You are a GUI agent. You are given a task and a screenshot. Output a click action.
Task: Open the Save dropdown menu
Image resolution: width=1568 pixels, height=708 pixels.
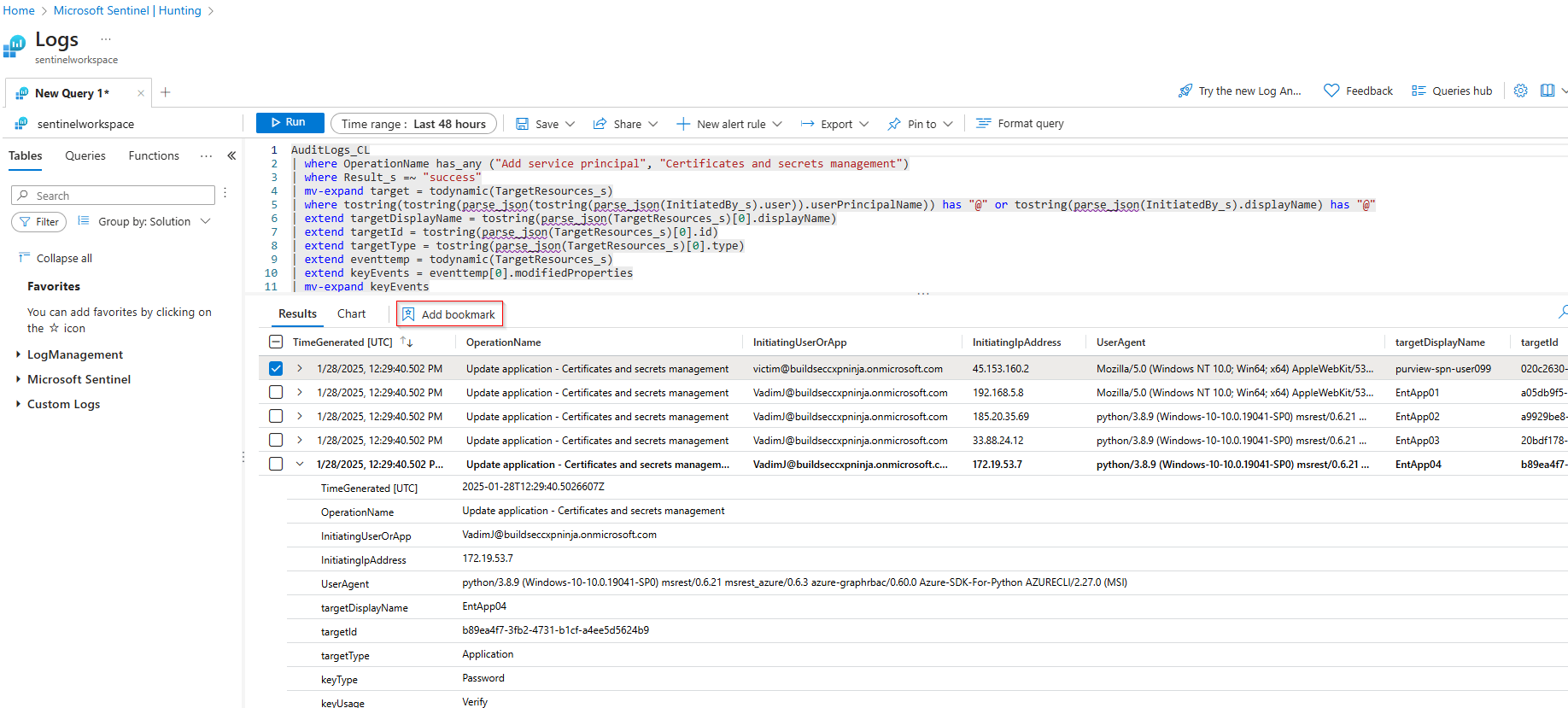tap(570, 124)
